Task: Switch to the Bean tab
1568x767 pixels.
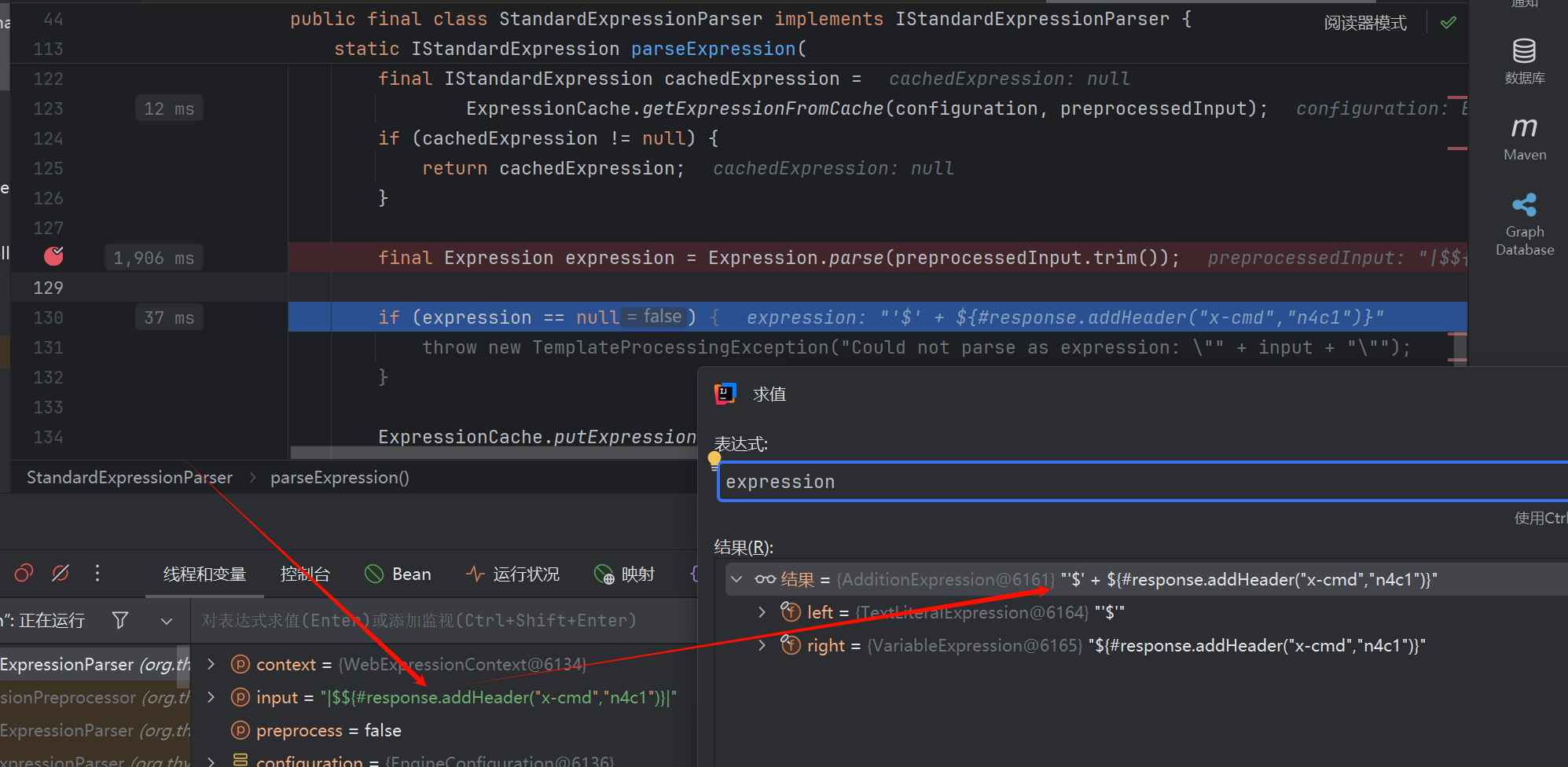Action: tap(398, 574)
